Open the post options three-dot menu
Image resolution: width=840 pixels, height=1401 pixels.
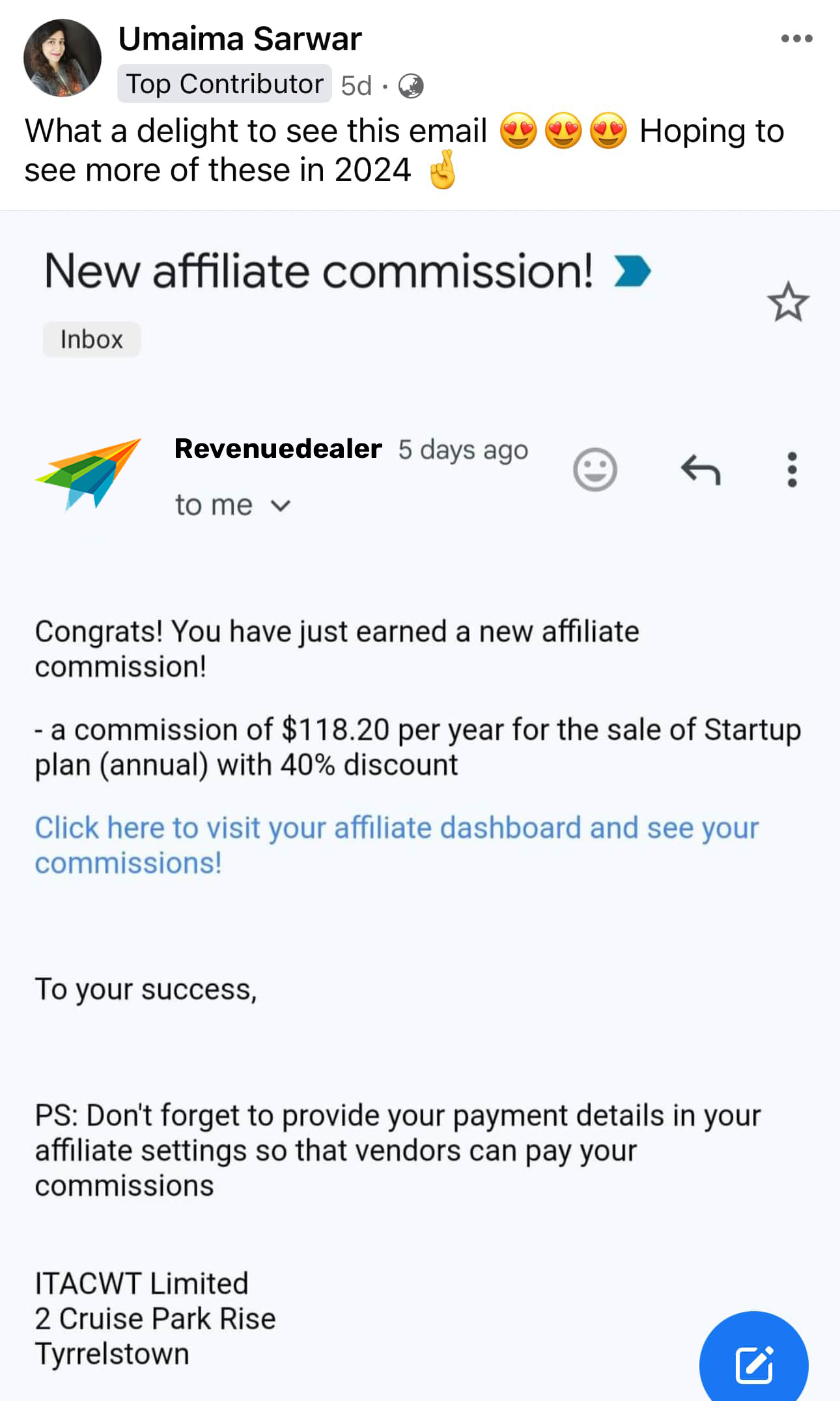pyautogui.click(x=796, y=38)
